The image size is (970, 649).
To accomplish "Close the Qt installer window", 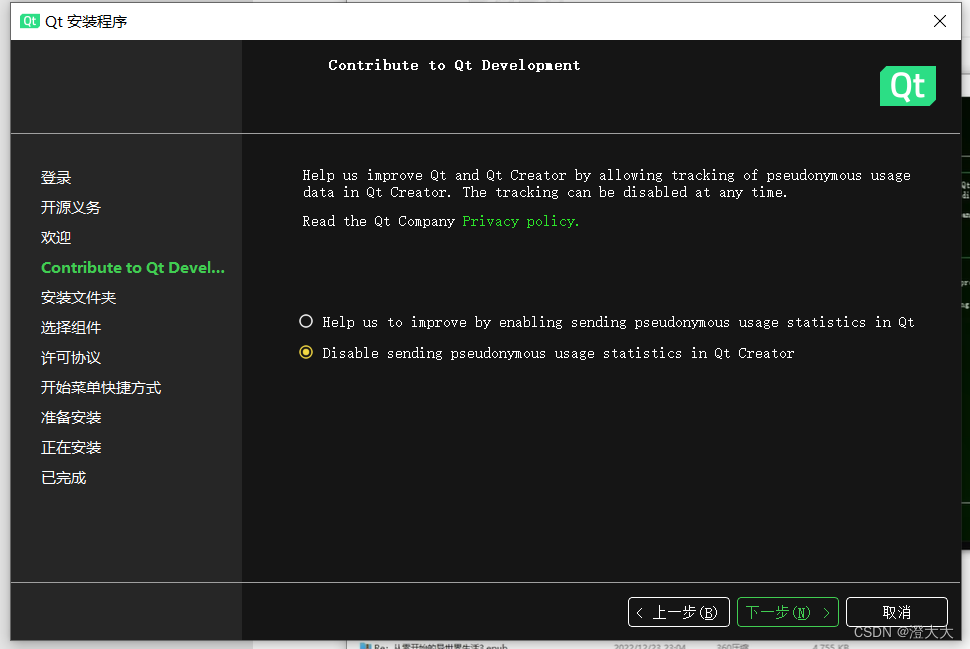I will pos(940,22).
